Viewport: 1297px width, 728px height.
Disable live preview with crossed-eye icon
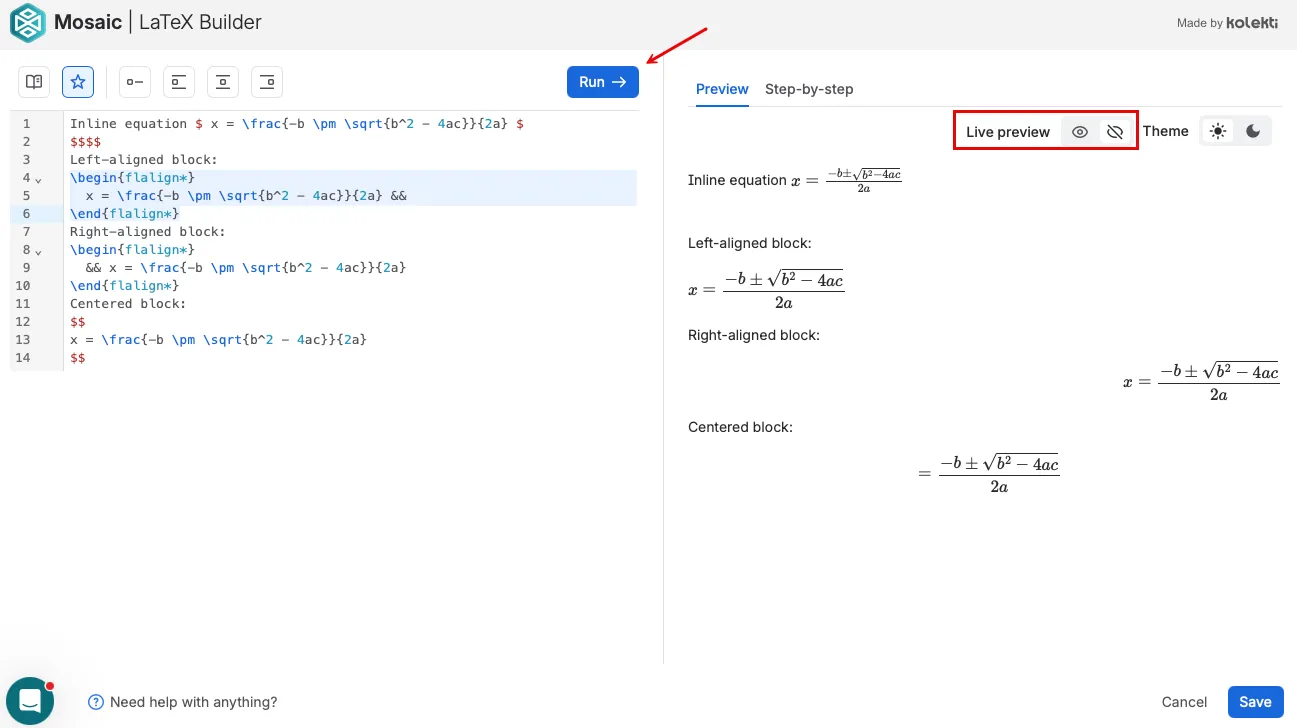[1115, 132]
